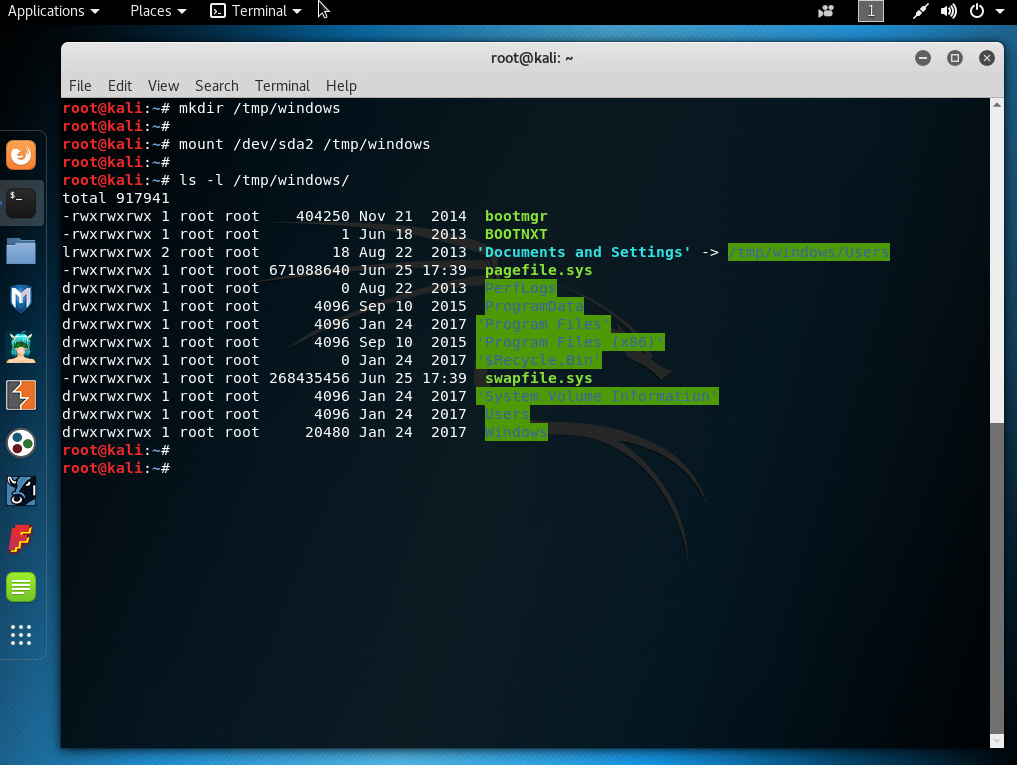Image resolution: width=1017 pixels, height=765 pixels.
Task: Open the File menu in the terminal
Action: pos(80,86)
